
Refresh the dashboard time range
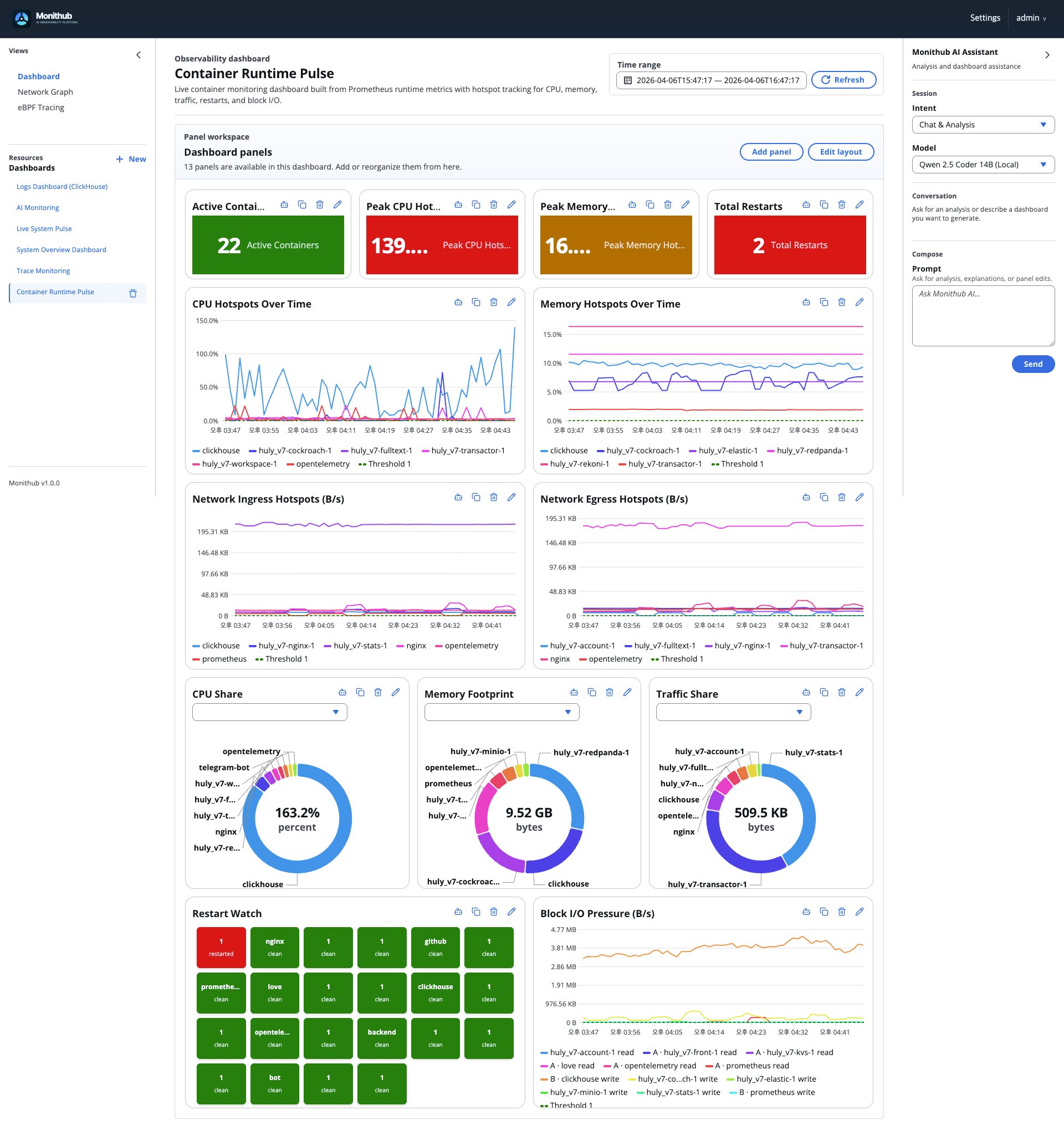pos(843,80)
